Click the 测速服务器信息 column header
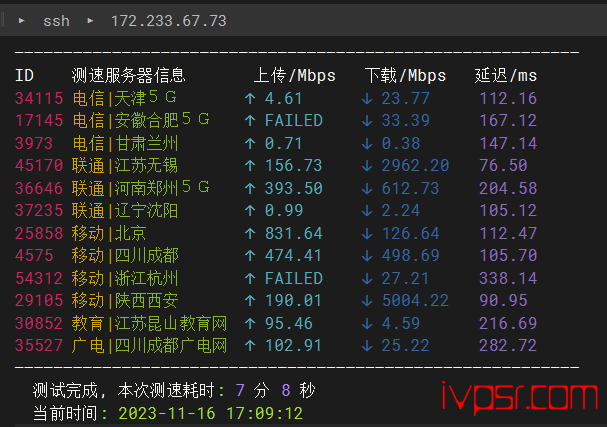 coord(129,75)
